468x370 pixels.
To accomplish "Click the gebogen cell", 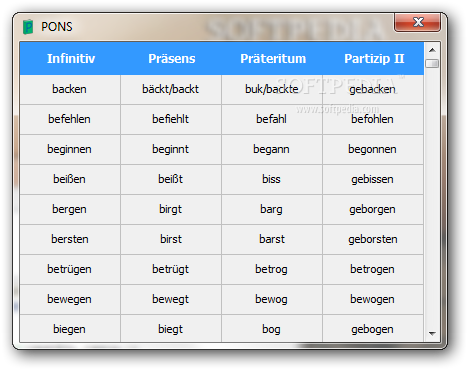I will tap(373, 329).
